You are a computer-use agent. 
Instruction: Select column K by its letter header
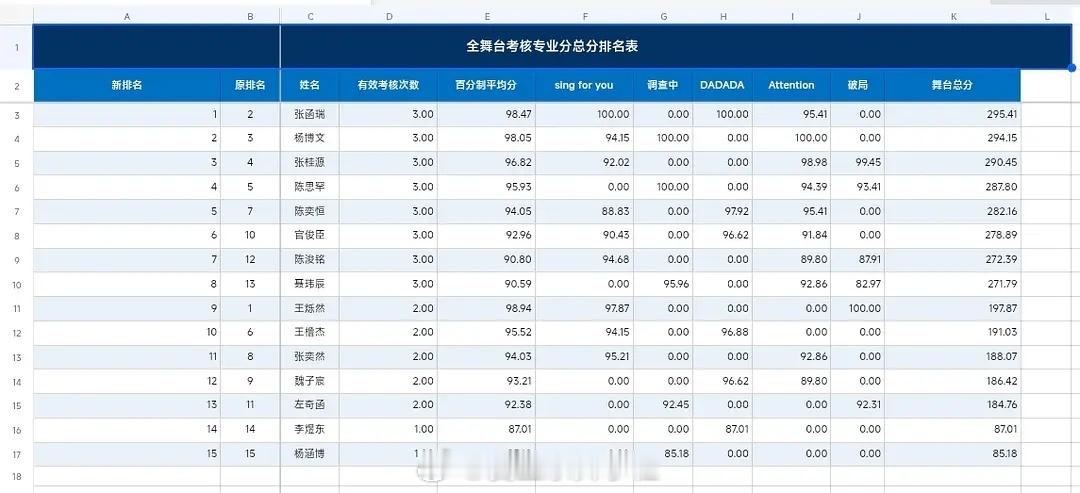(953, 17)
